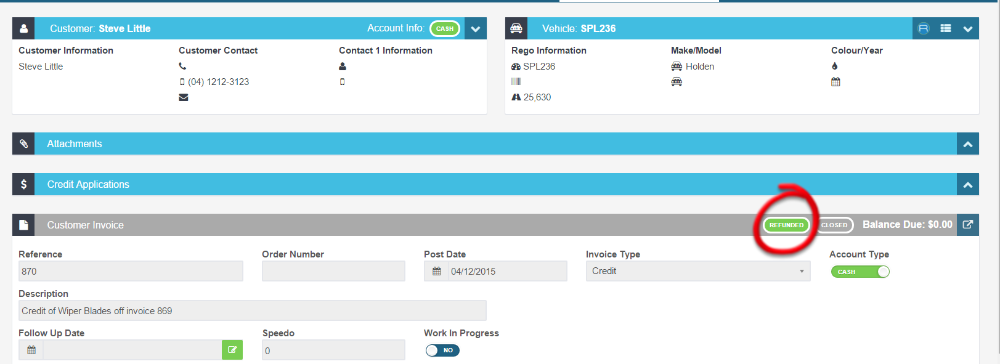Toggle the Account Type CASH switch

[x=860, y=272]
